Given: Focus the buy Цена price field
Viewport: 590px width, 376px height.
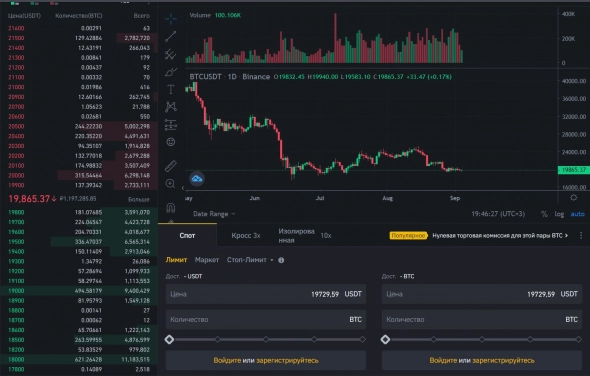Looking at the screenshot, I should [x=266, y=294].
